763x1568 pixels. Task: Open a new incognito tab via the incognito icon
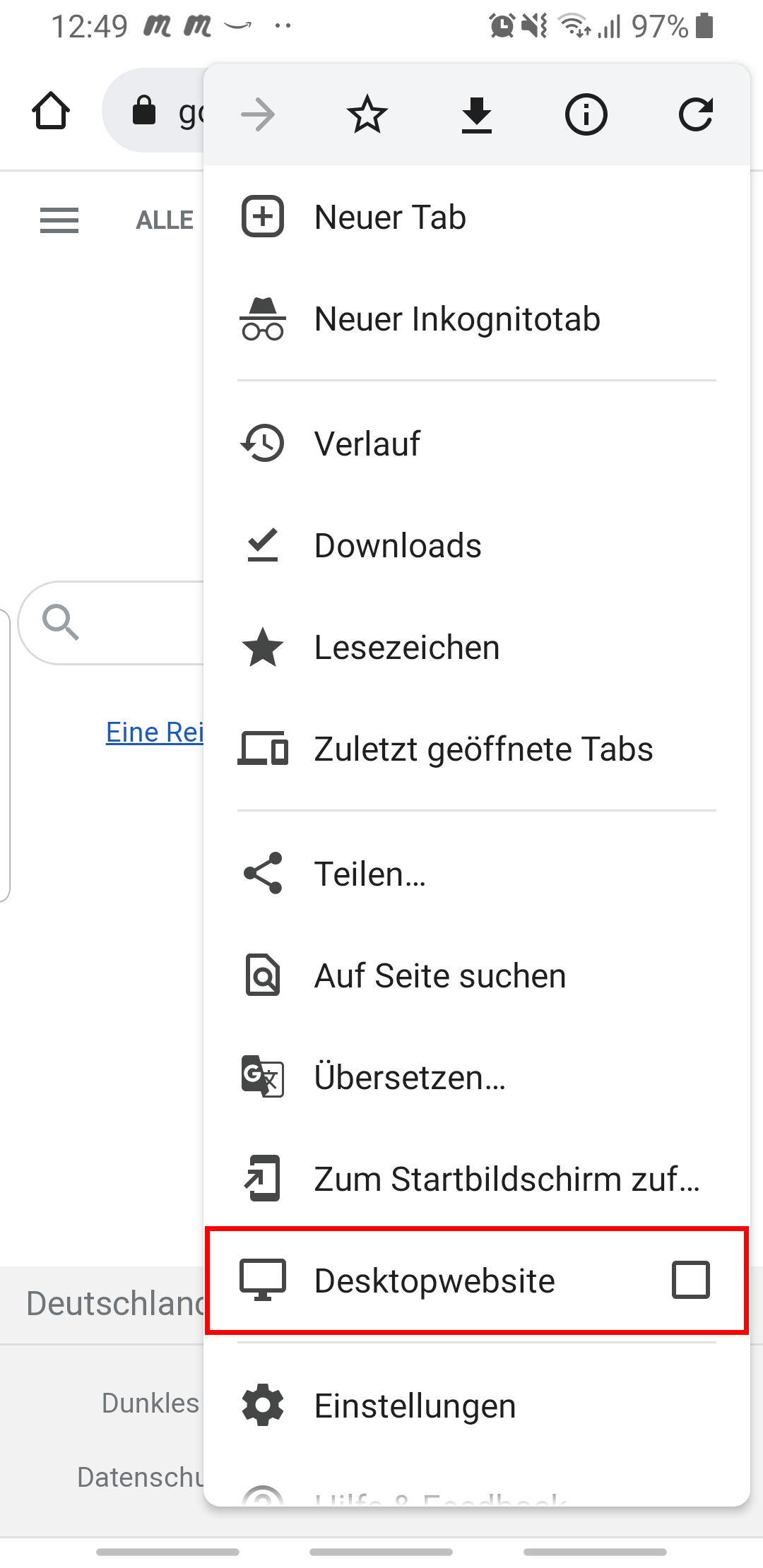coord(263,319)
